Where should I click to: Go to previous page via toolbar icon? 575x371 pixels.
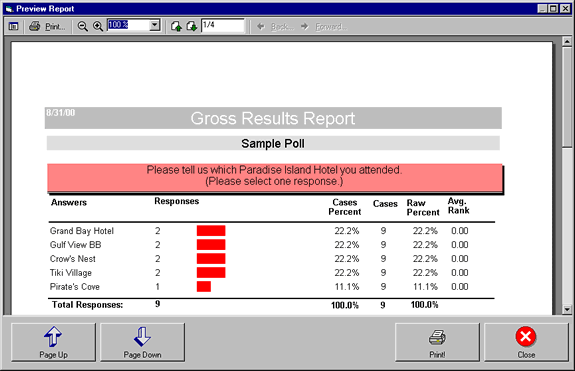click(176, 26)
